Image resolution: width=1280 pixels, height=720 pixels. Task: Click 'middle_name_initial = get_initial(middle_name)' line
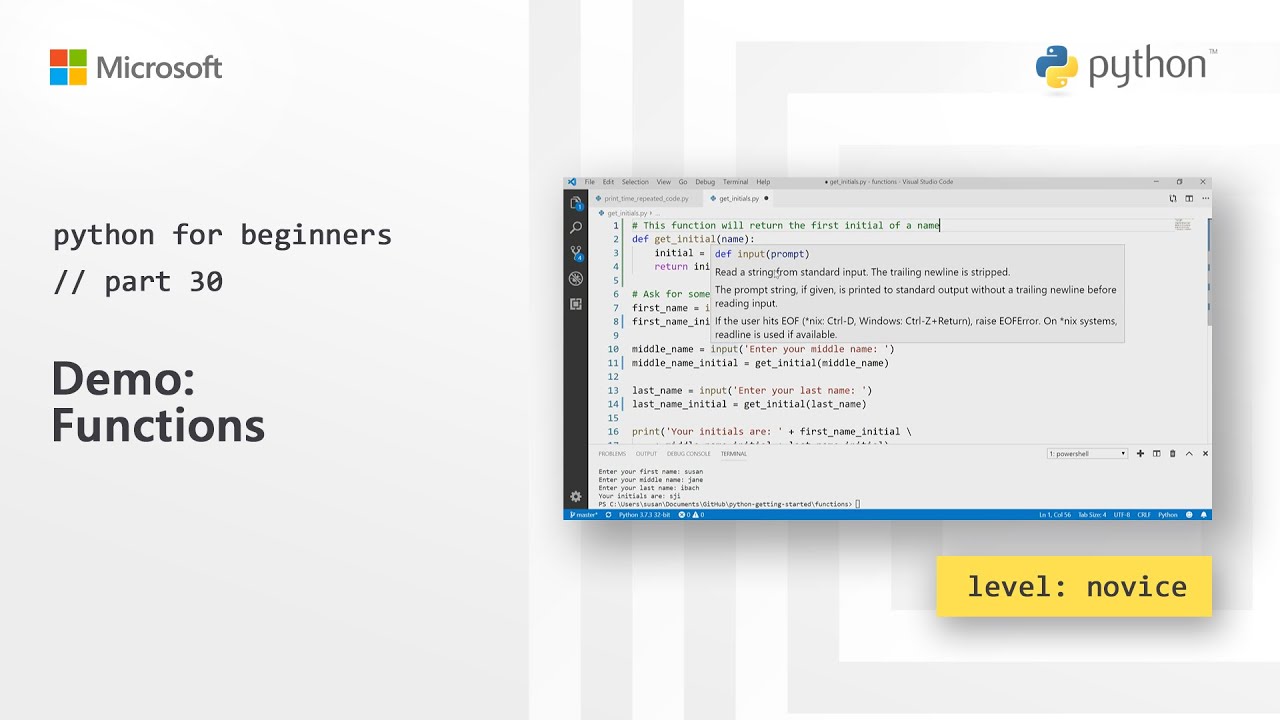(x=760, y=363)
